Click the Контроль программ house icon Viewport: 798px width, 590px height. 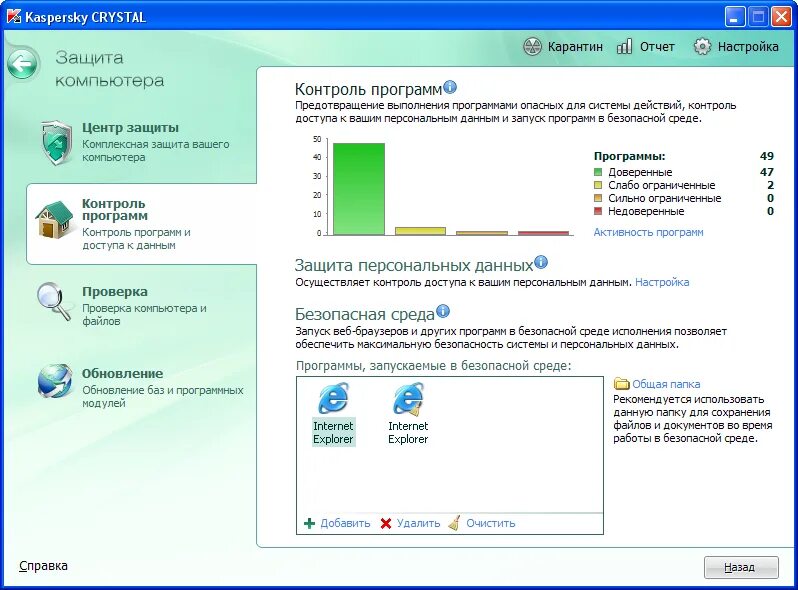(x=54, y=220)
